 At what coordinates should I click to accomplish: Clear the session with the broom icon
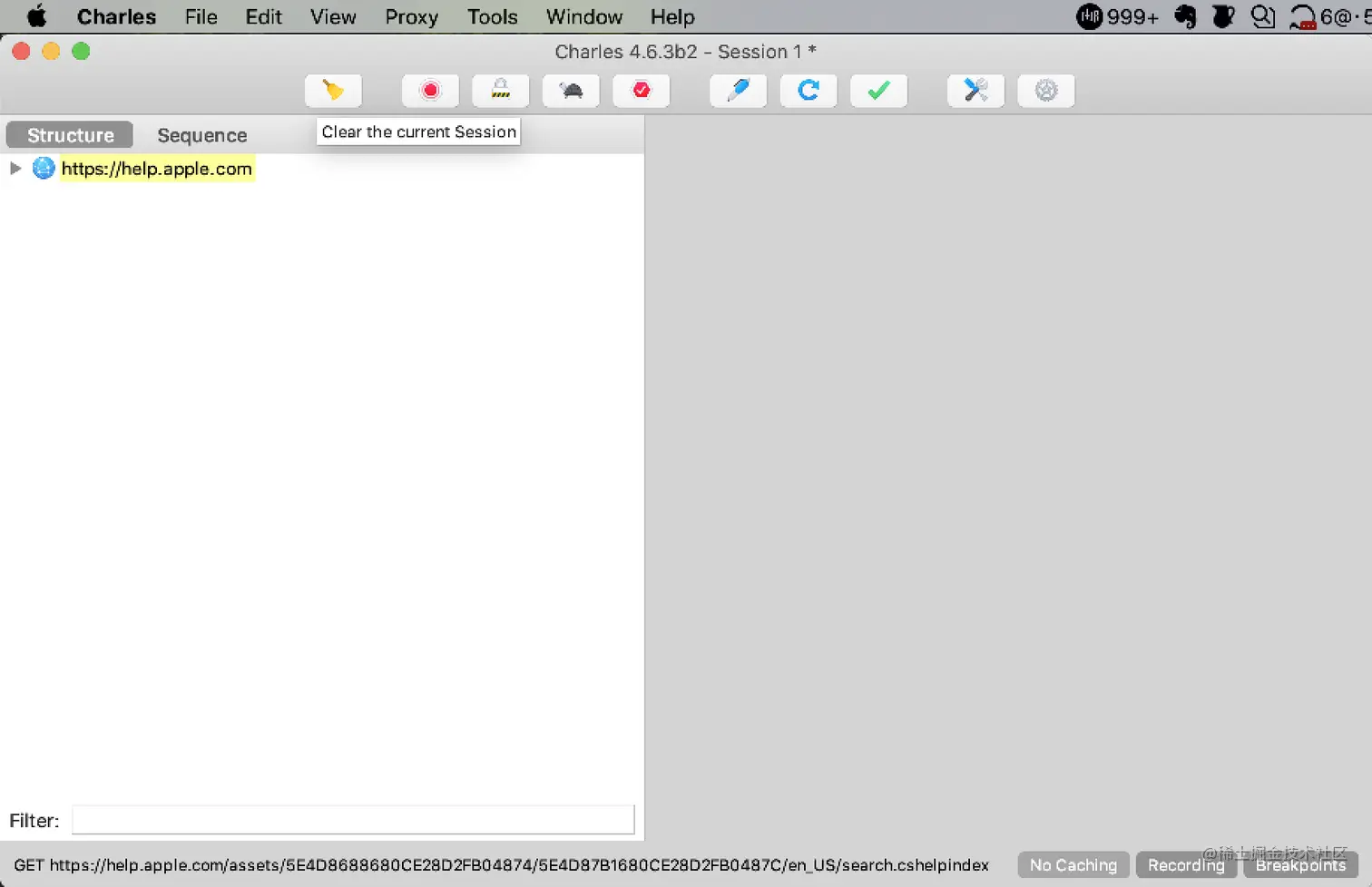pyautogui.click(x=333, y=91)
